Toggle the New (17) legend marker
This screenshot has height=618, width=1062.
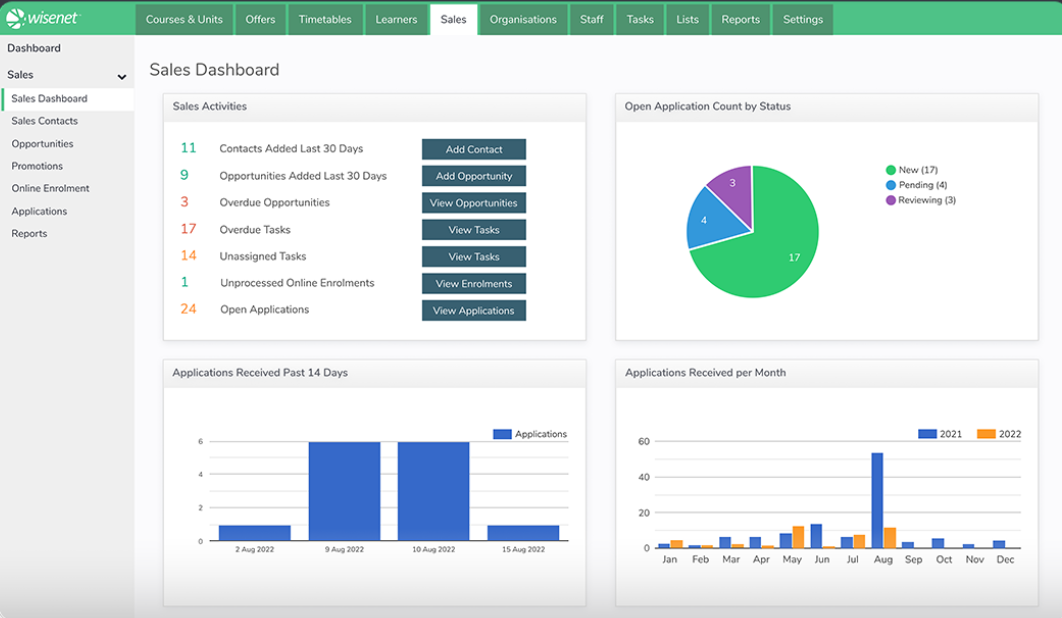[x=891, y=170]
